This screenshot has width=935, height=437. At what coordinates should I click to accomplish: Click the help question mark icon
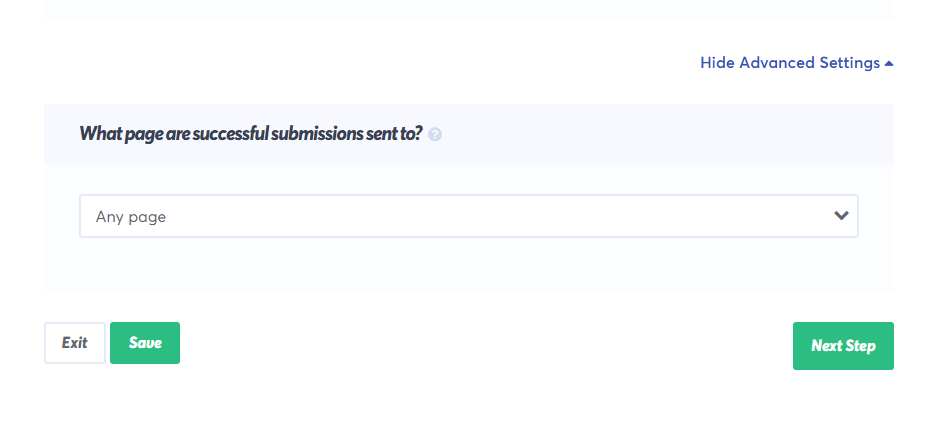pyautogui.click(x=435, y=135)
